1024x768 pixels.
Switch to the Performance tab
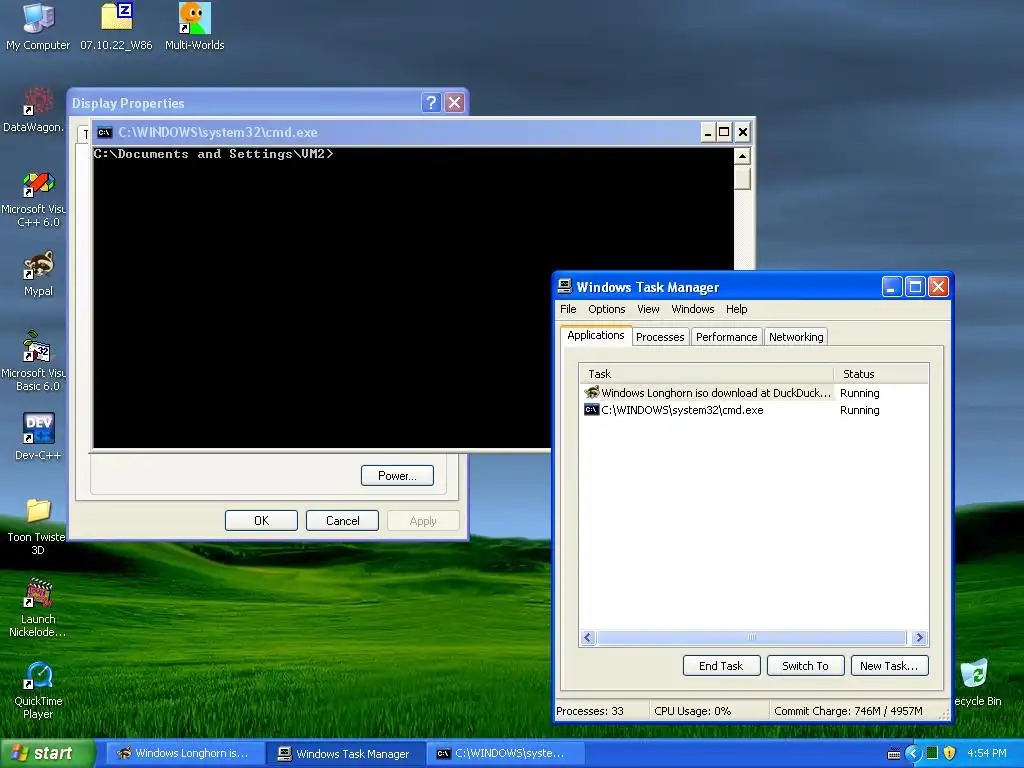coord(726,337)
